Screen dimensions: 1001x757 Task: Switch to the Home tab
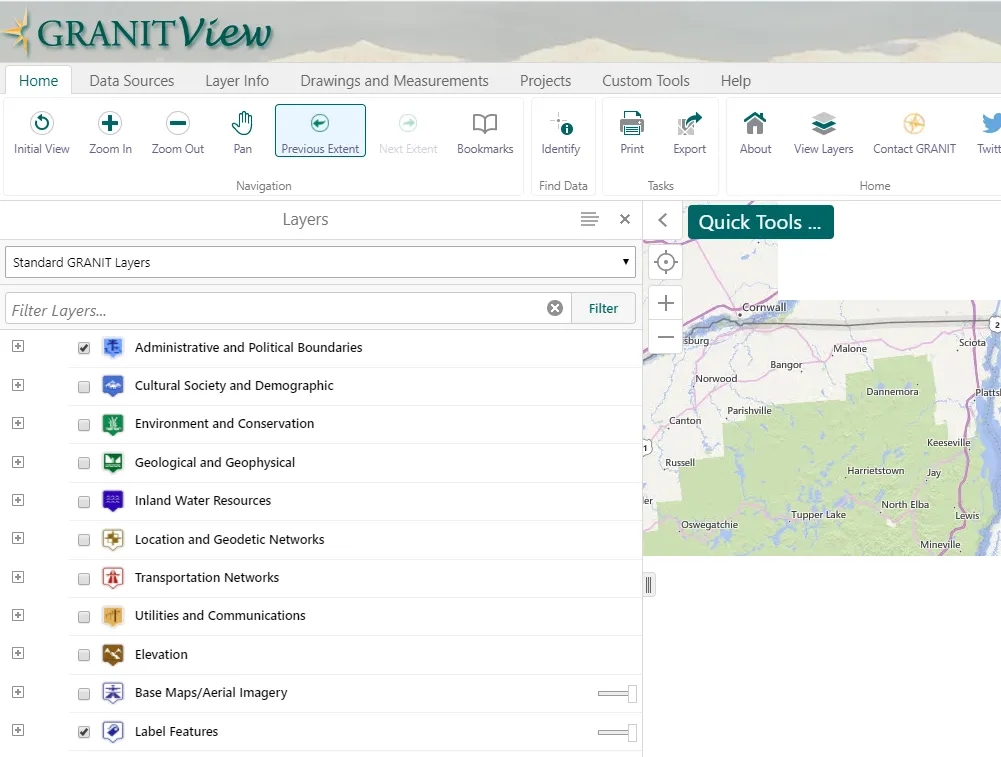(38, 81)
